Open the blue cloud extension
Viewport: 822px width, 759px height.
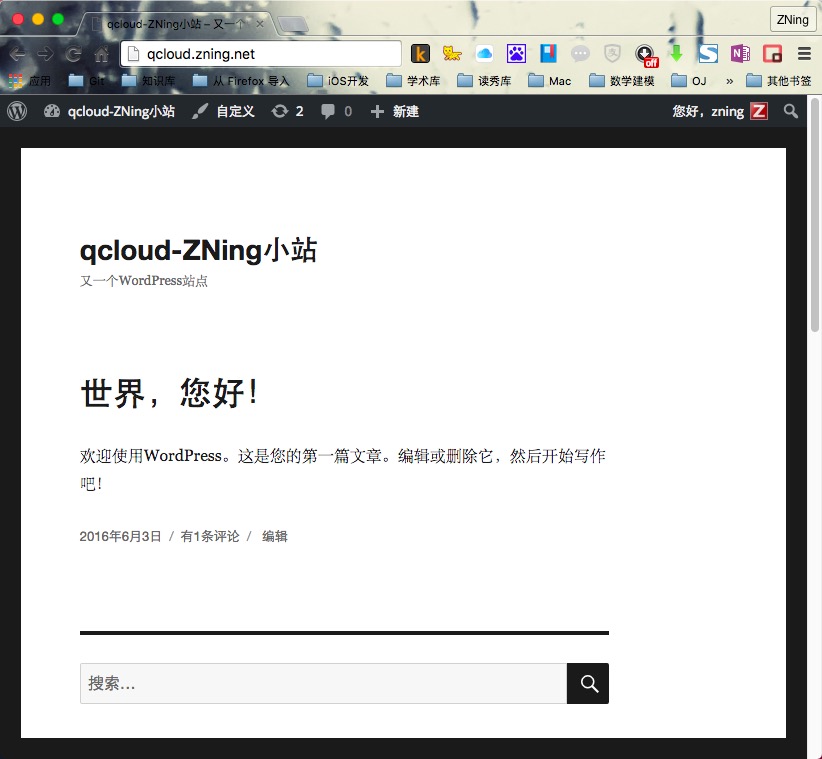(484, 53)
